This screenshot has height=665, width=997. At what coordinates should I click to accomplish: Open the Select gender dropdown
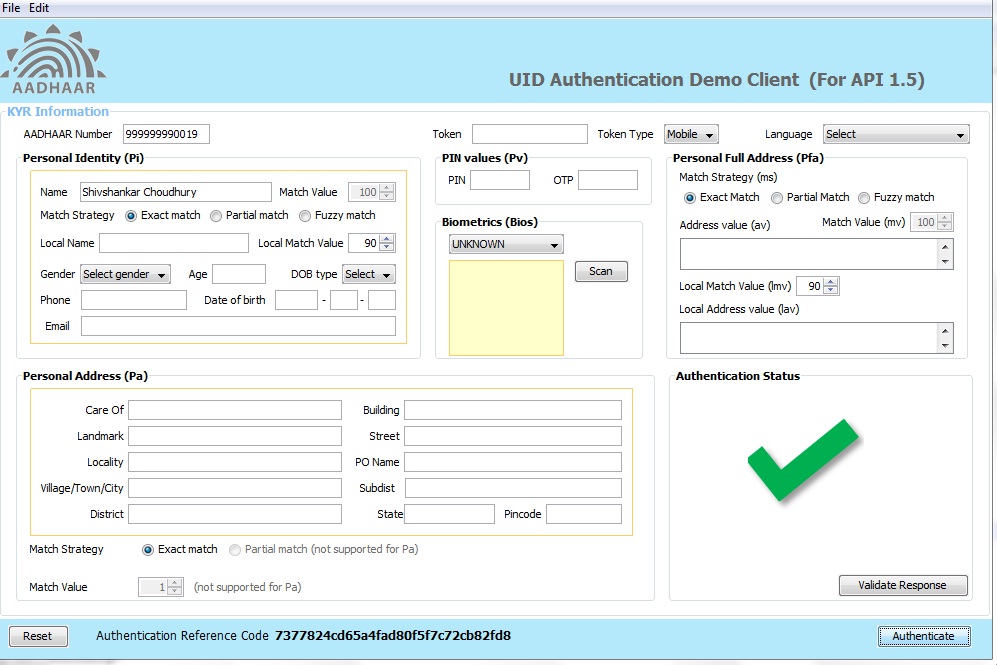tap(125, 274)
